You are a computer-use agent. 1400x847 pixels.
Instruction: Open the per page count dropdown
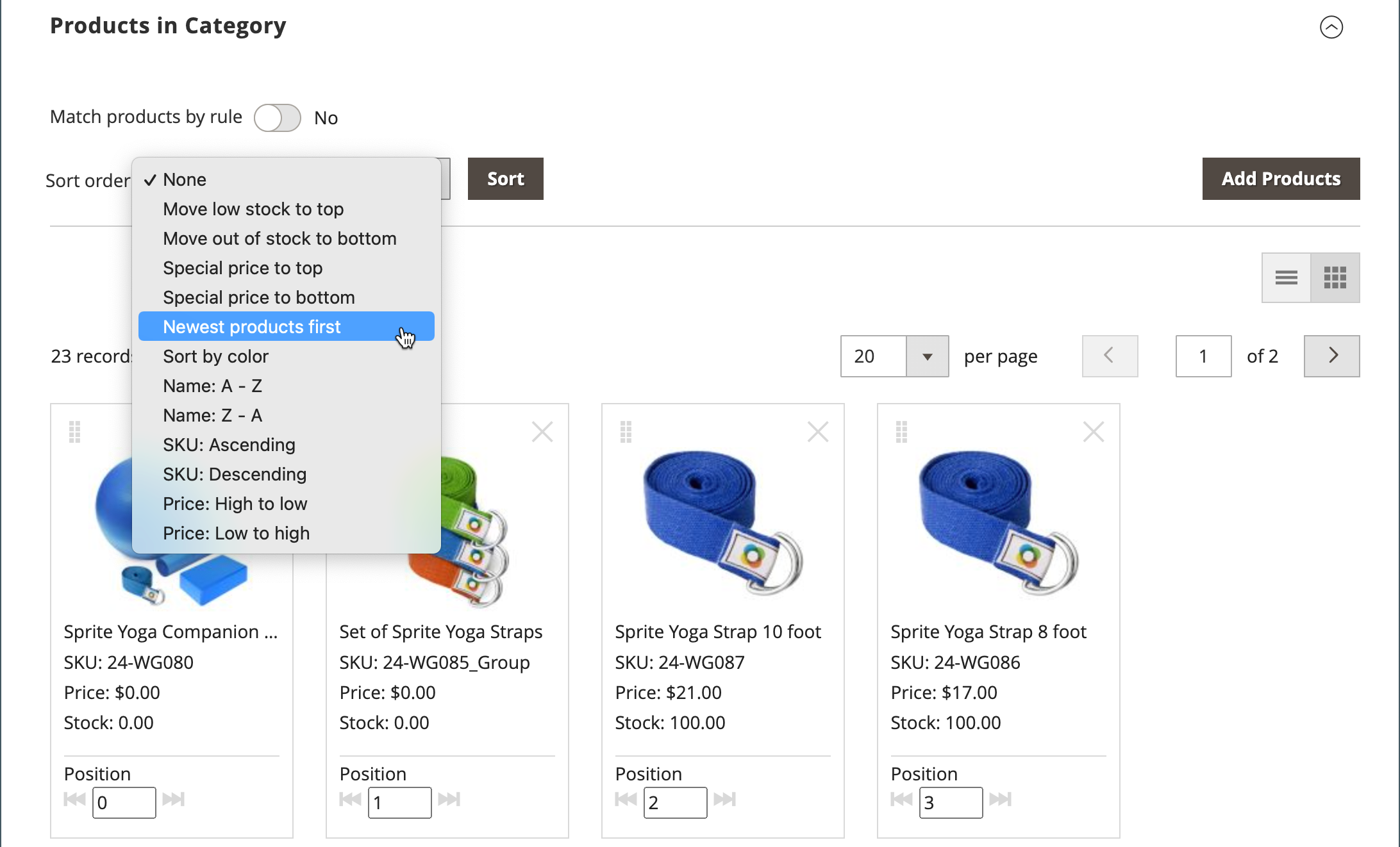tap(926, 356)
